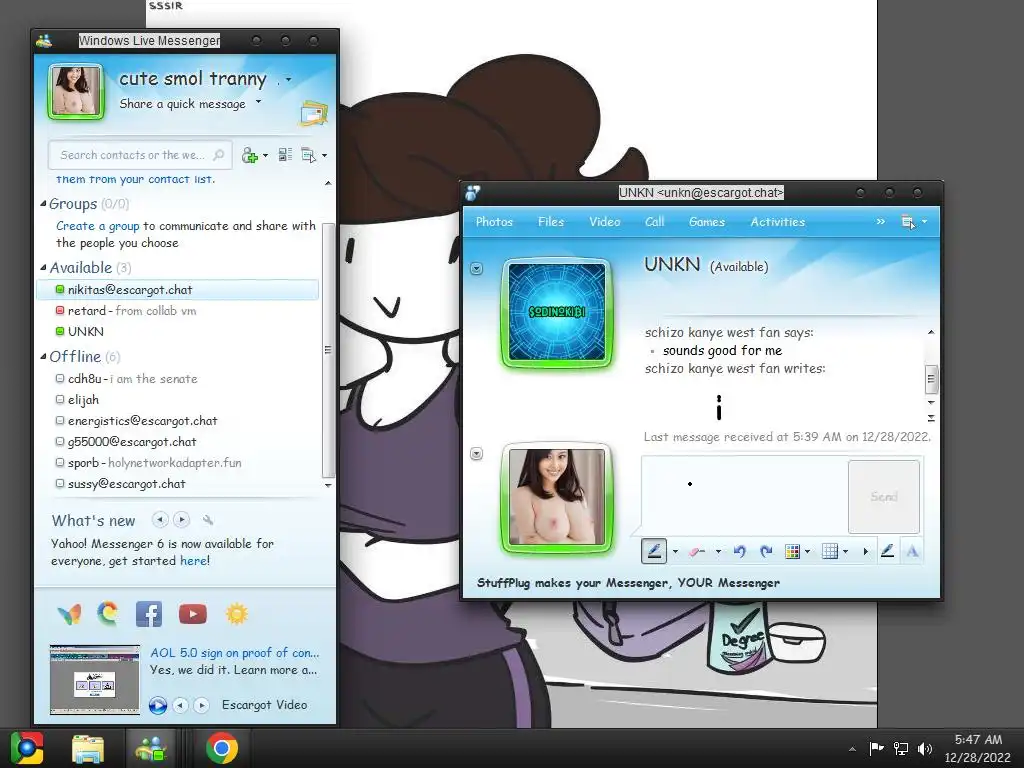Viewport: 1024px width, 768px height.
Task: Show previous What's new item
Action: point(160,520)
